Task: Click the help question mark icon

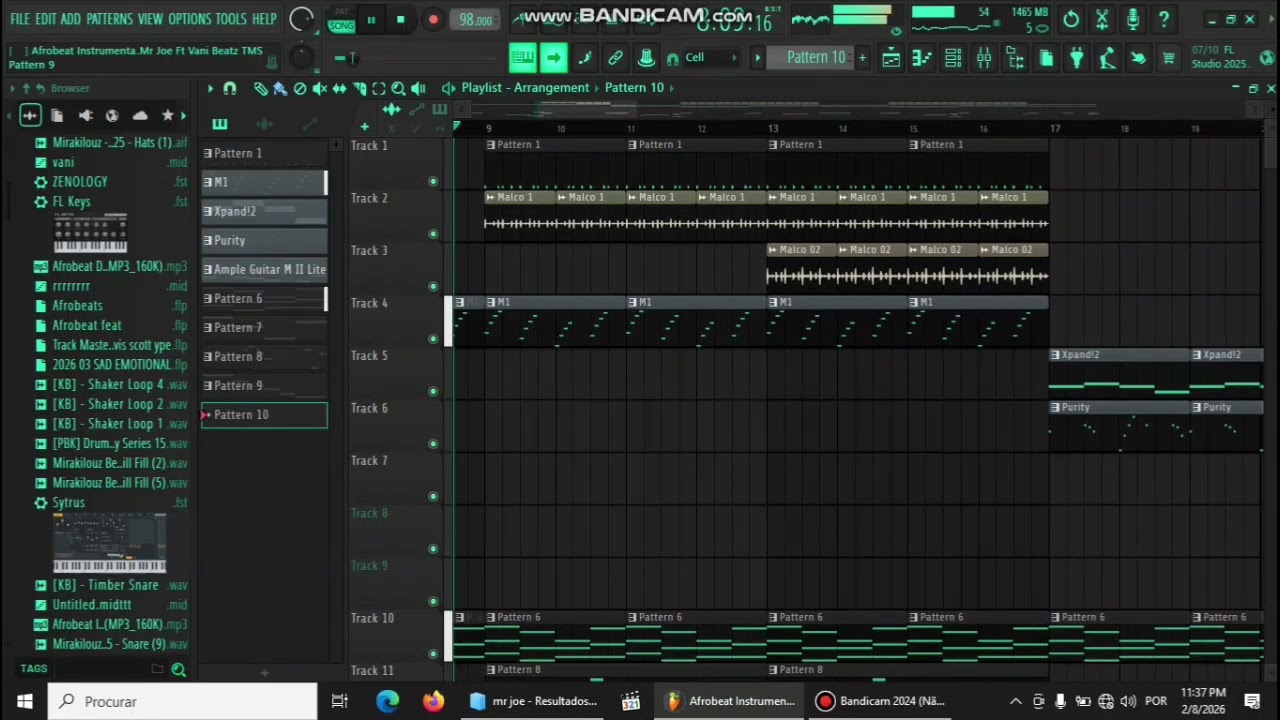Action: 1164,19
